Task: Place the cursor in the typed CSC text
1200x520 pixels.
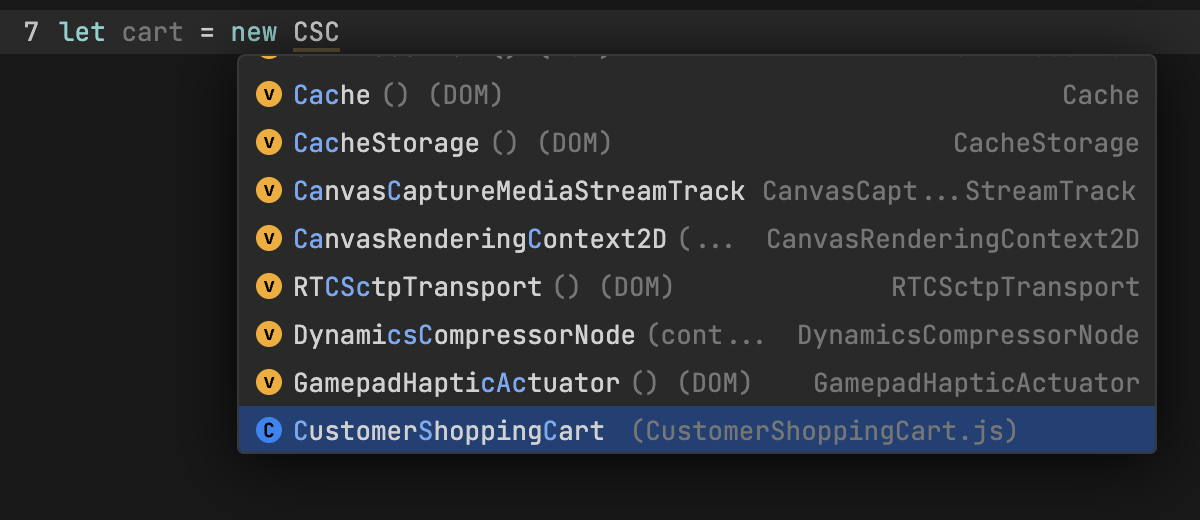Action: pos(316,32)
